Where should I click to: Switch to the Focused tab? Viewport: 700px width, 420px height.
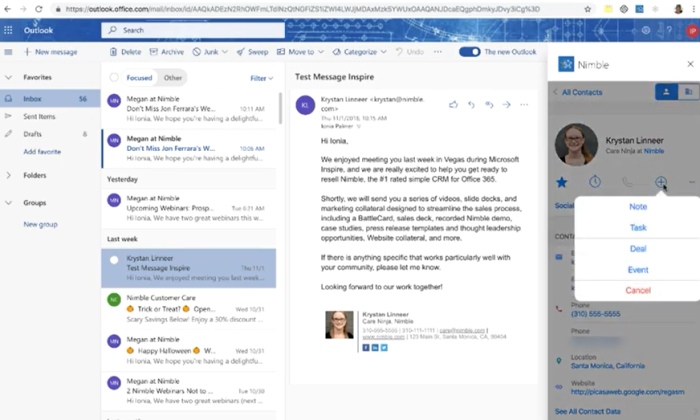(x=139, y=78)
